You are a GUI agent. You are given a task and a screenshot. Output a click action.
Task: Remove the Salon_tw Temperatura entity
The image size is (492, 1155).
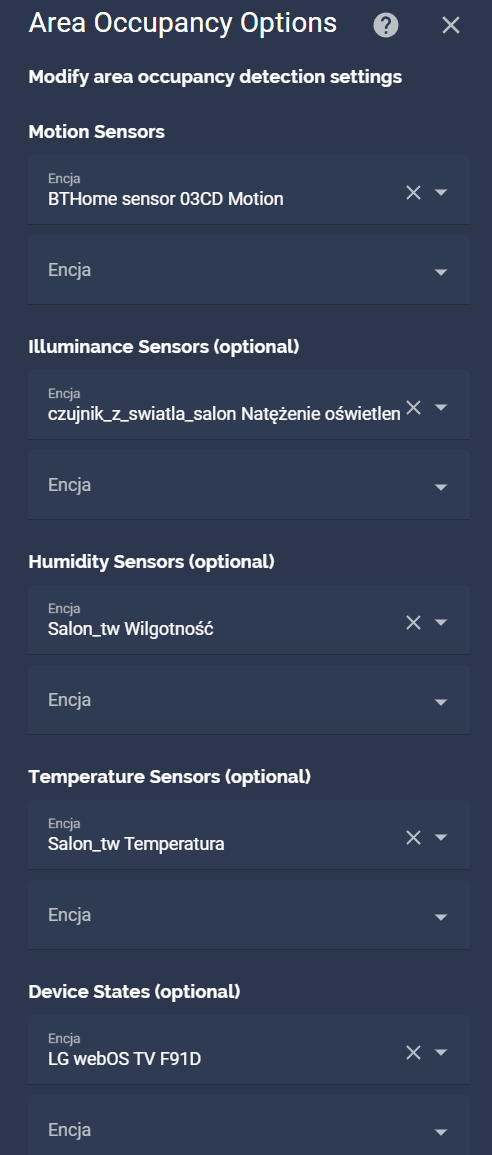pyautogui.click(x=413, y=838)
